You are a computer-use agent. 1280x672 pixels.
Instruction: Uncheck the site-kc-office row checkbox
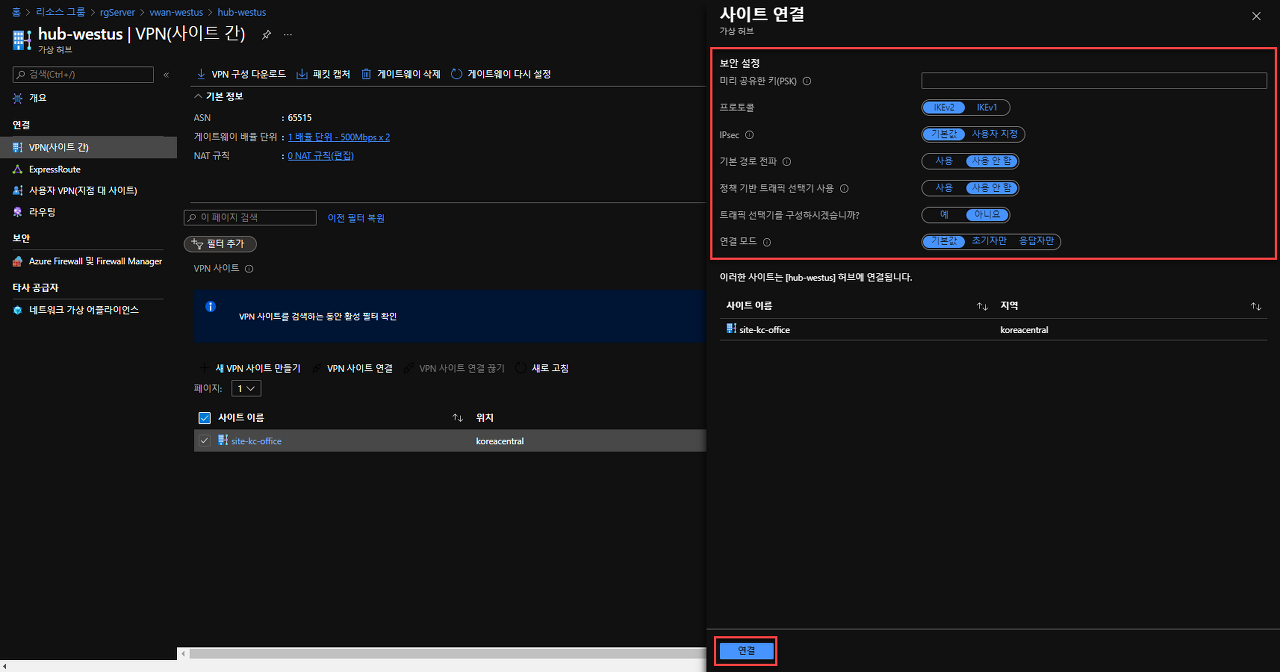205,440
